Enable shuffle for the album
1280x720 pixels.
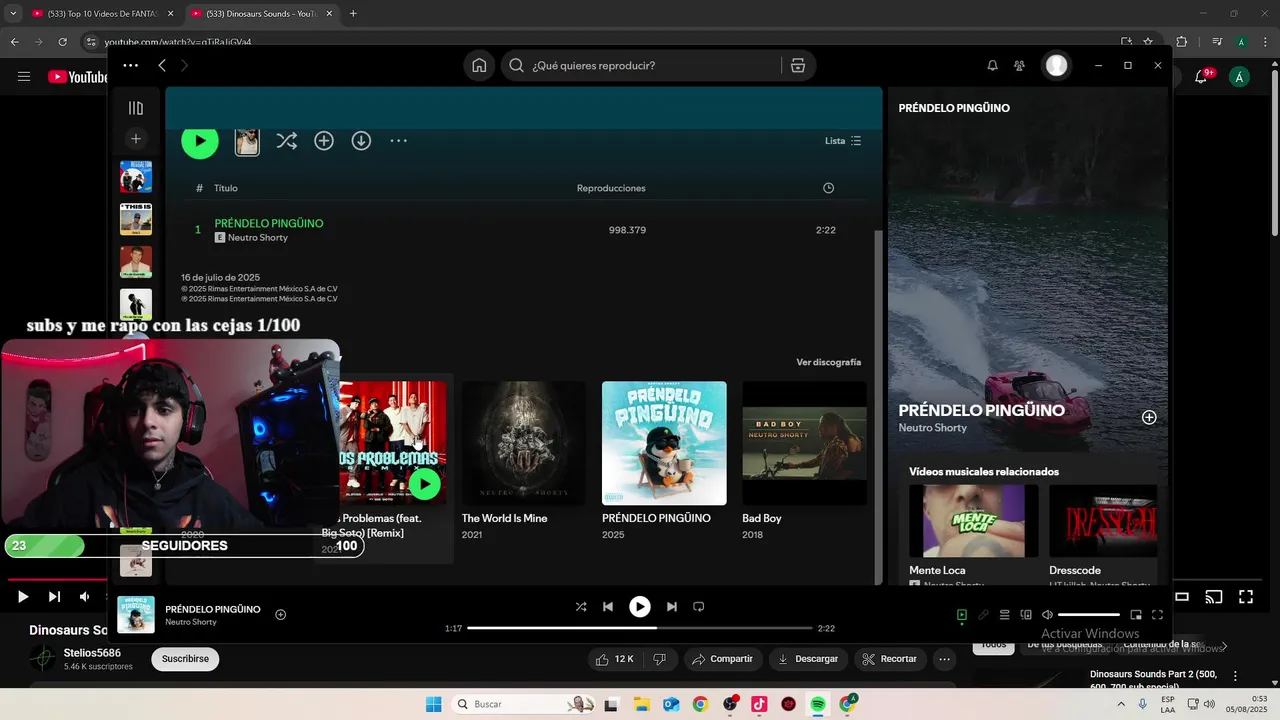click(287, 141)
